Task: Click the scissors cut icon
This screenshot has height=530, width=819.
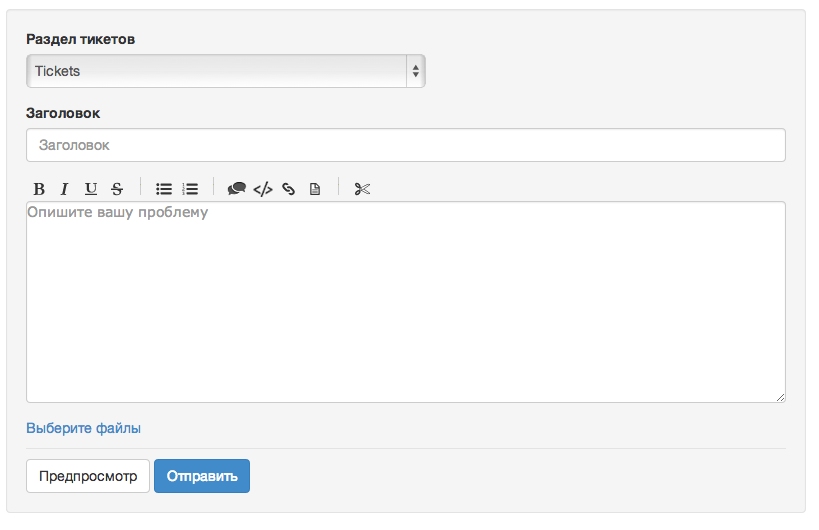Action: tap(362, 188)
